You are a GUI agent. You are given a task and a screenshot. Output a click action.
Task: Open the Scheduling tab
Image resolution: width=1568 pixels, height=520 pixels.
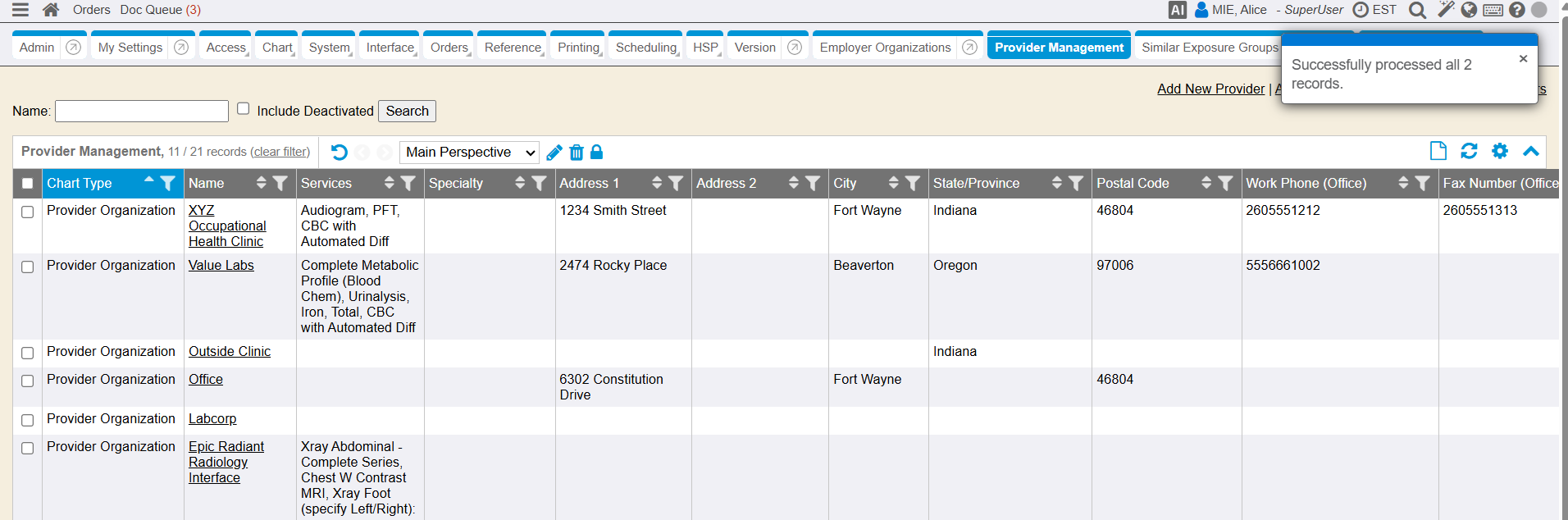point(645,48)
